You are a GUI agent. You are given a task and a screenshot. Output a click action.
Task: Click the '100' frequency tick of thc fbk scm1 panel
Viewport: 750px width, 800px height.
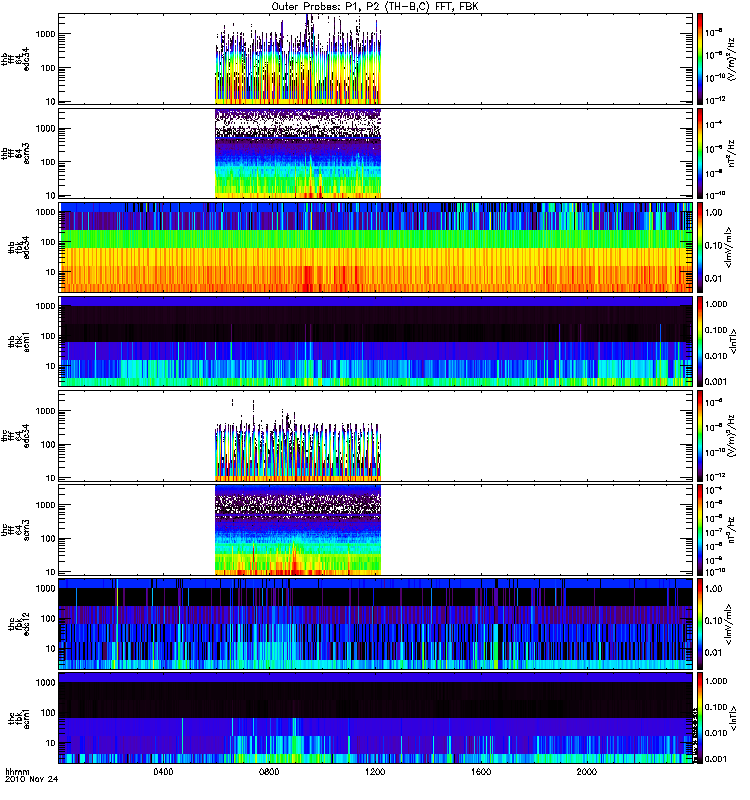pos(47,713)
